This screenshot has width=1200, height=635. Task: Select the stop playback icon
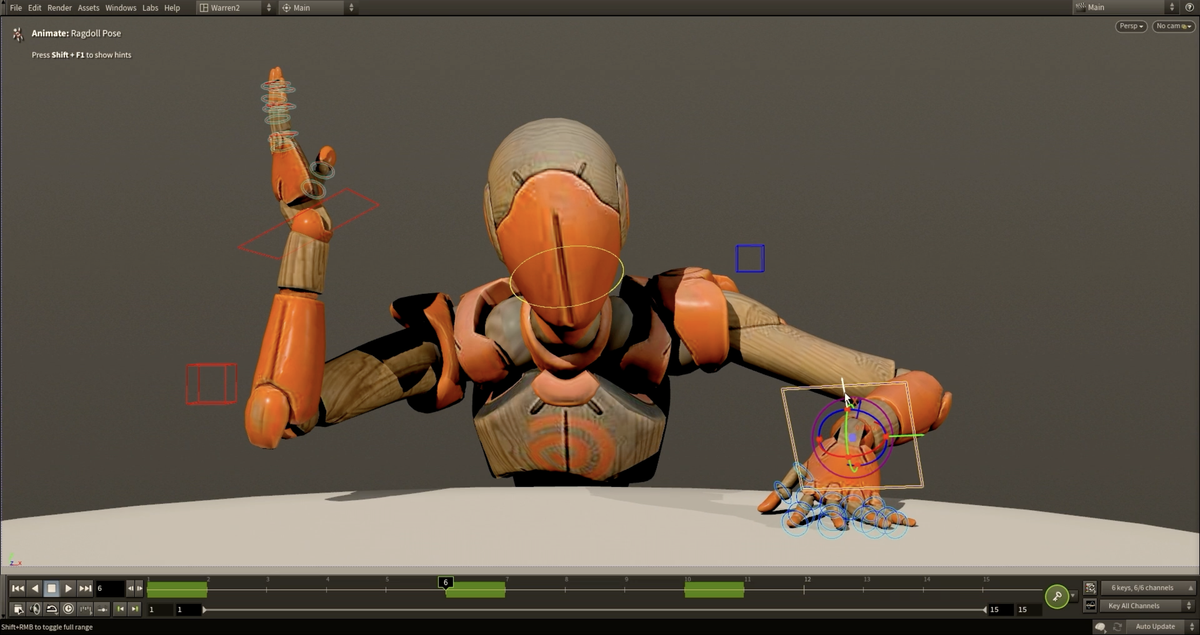point(50,588)
